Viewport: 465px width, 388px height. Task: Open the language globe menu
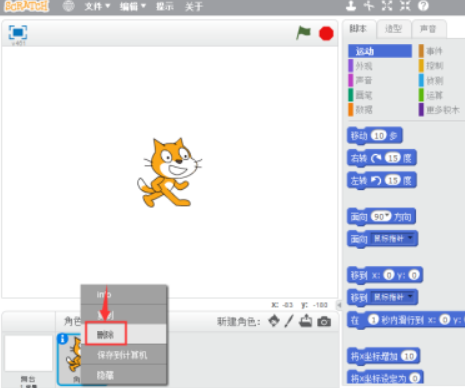pyautogui.click(x=69, y=6)
